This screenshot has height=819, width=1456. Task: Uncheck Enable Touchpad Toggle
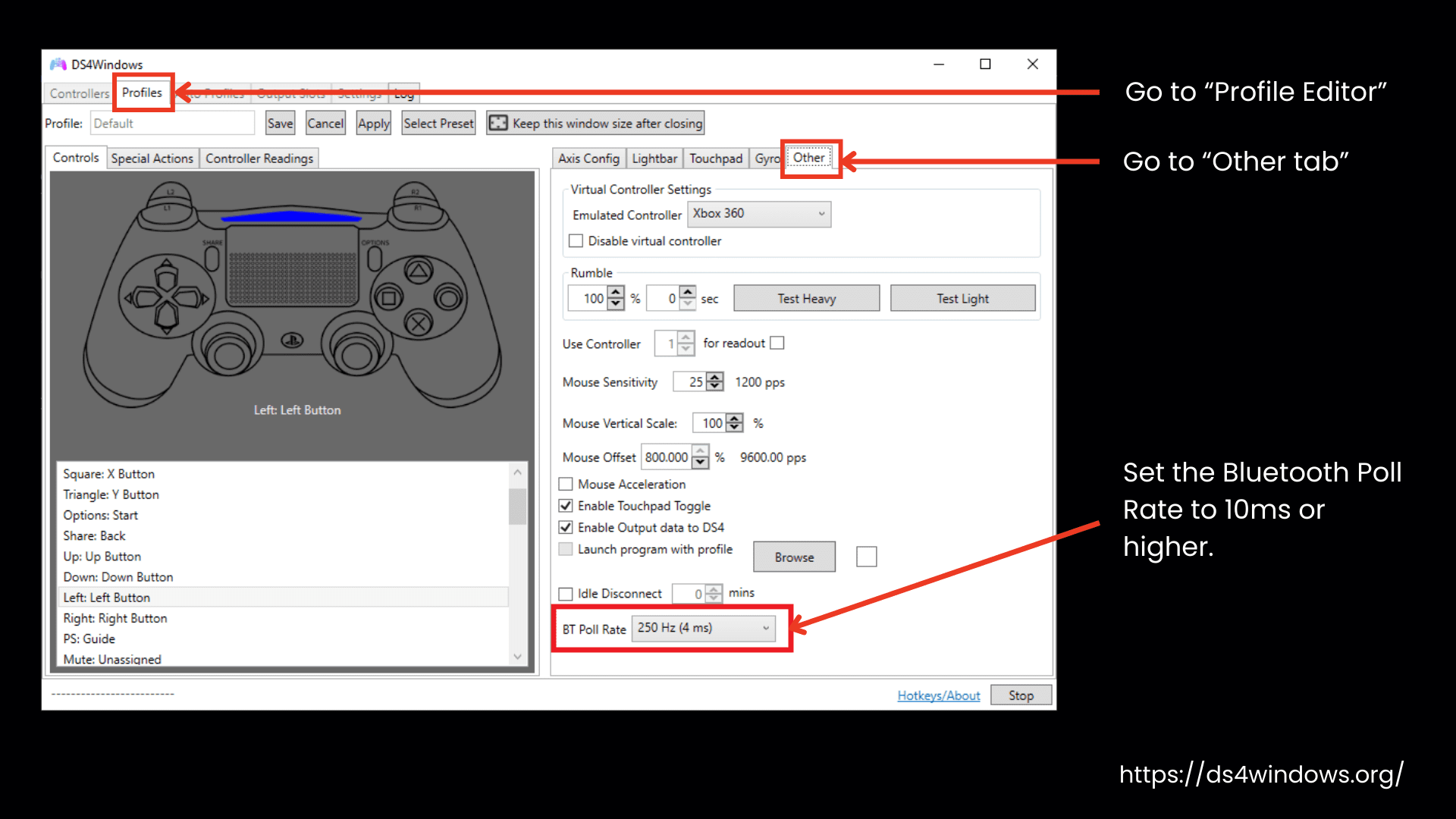[x=566, y=506]
